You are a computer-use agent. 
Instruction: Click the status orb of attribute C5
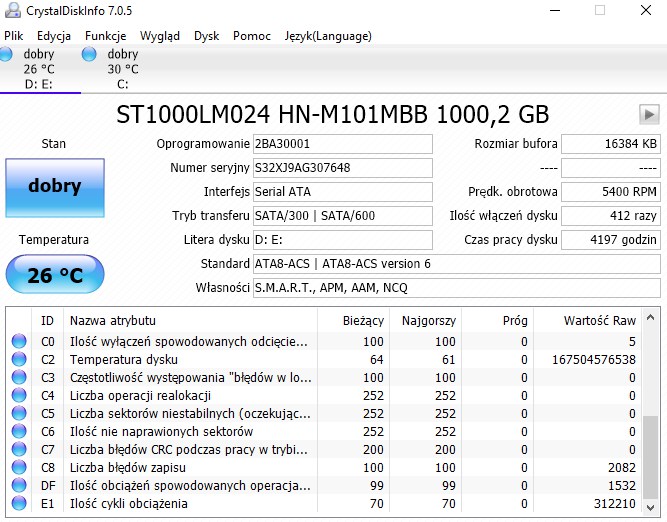point(19,413)
